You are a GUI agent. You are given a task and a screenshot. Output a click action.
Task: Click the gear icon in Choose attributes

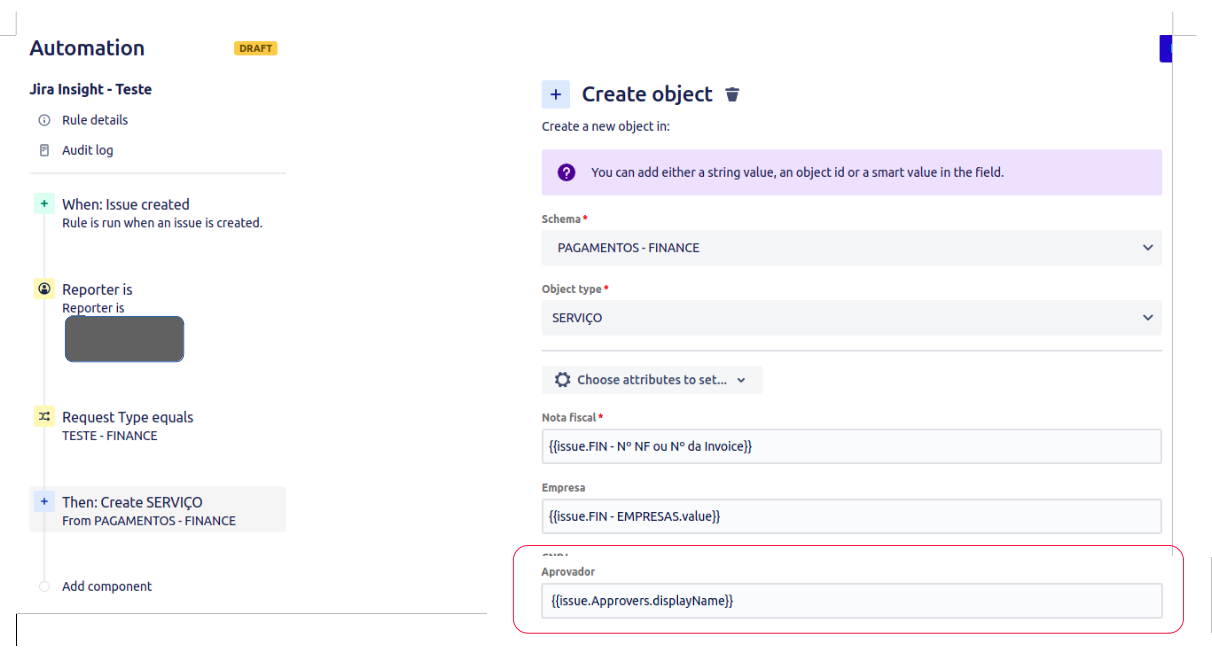563,380
